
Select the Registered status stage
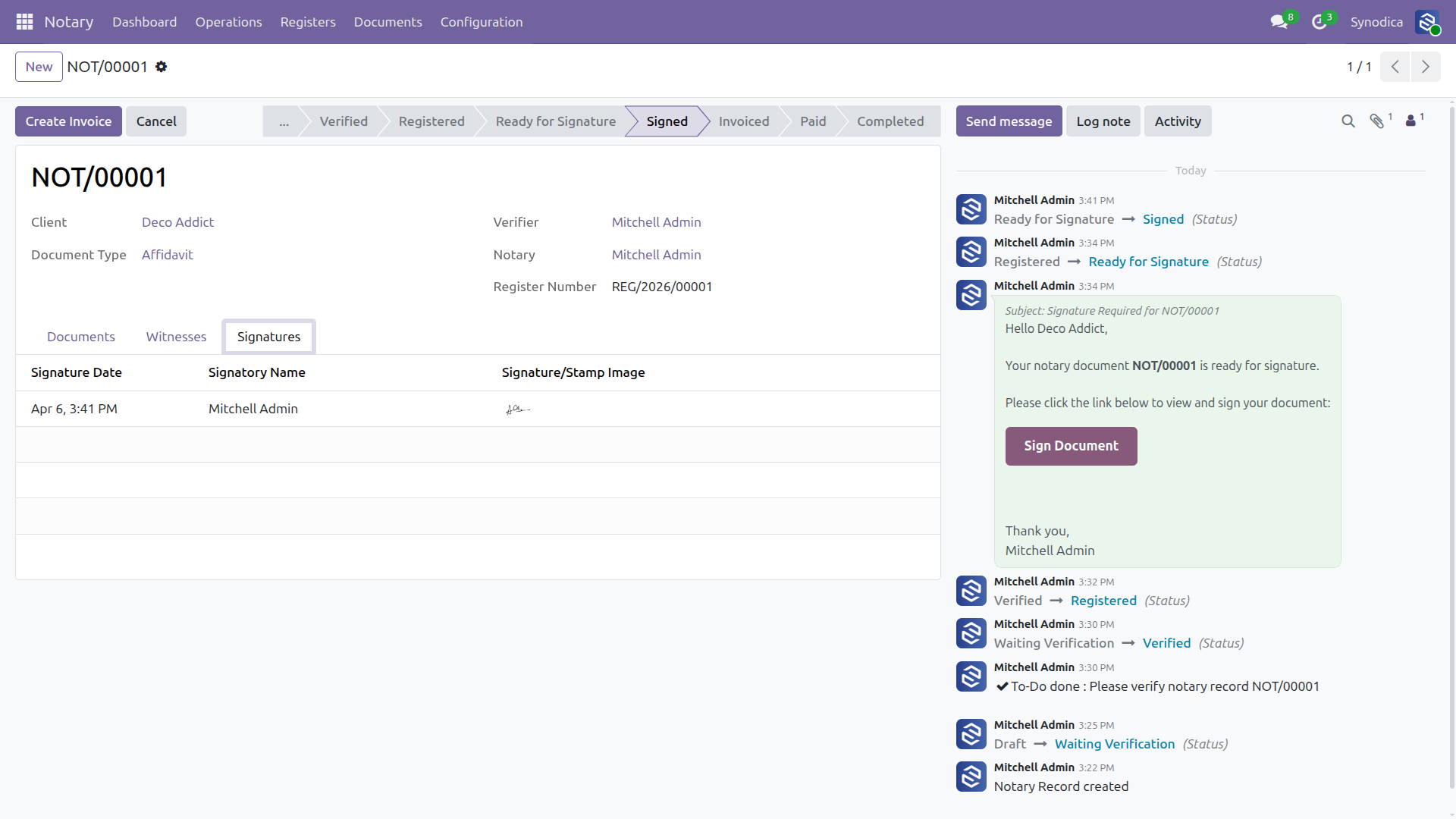click(431, 121)
